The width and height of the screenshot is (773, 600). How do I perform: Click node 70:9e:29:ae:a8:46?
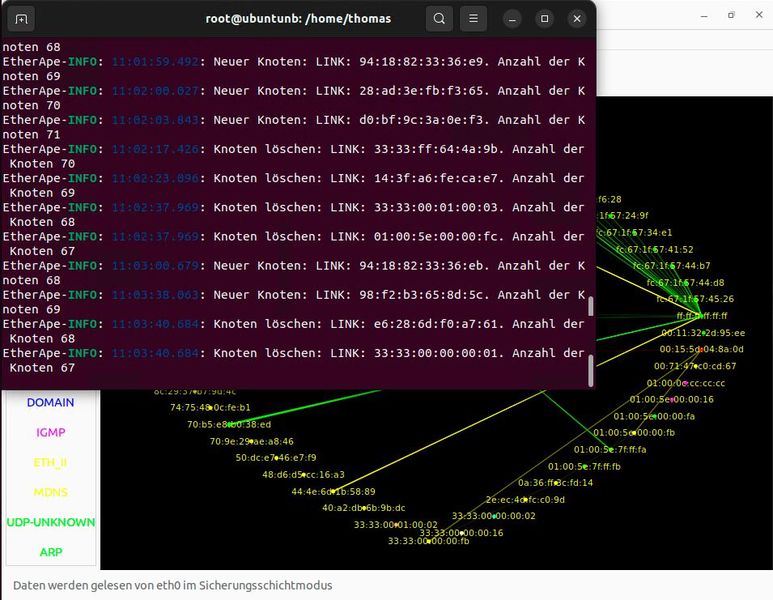251,441
